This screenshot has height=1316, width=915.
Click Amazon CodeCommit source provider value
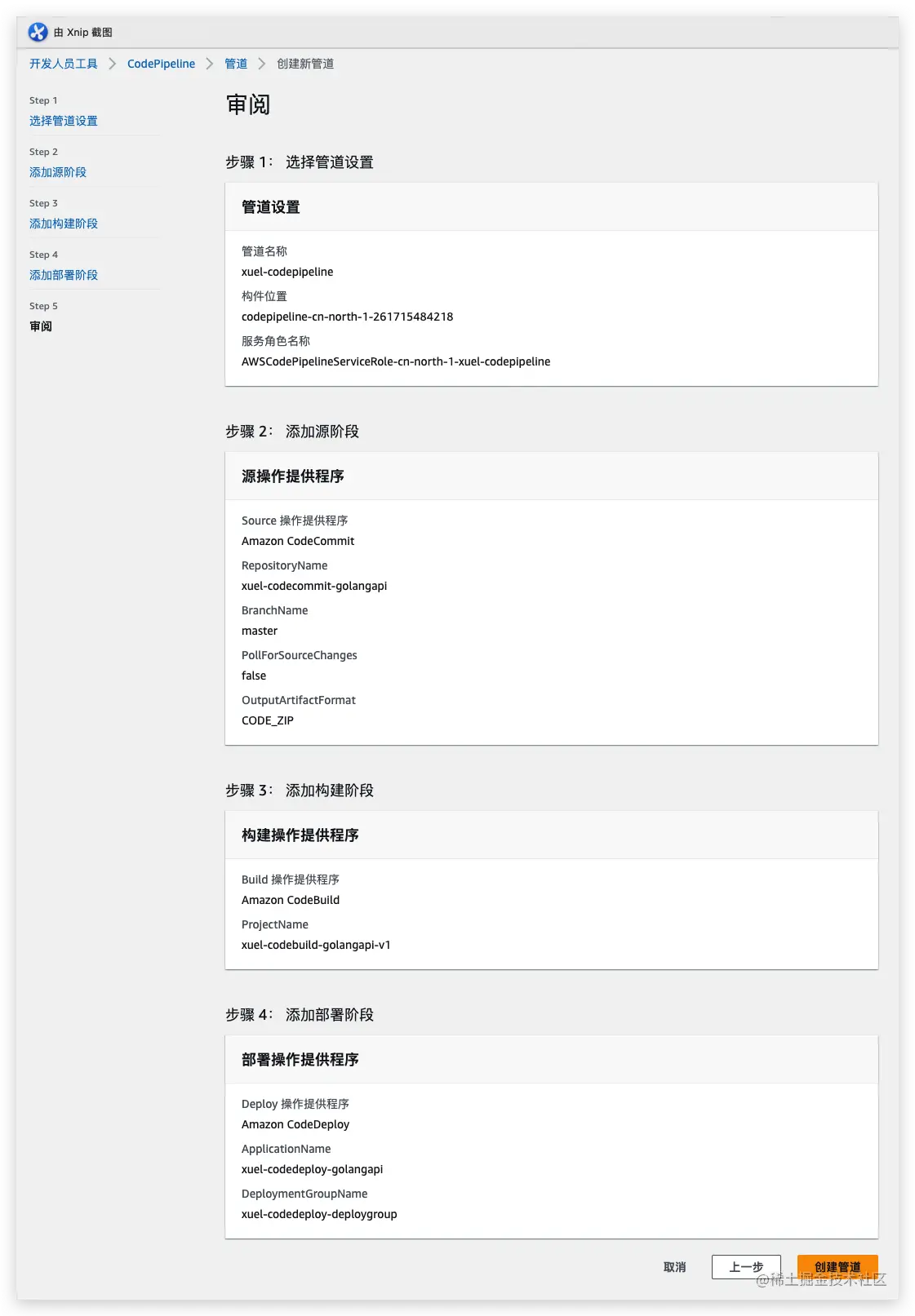(298, 541)
